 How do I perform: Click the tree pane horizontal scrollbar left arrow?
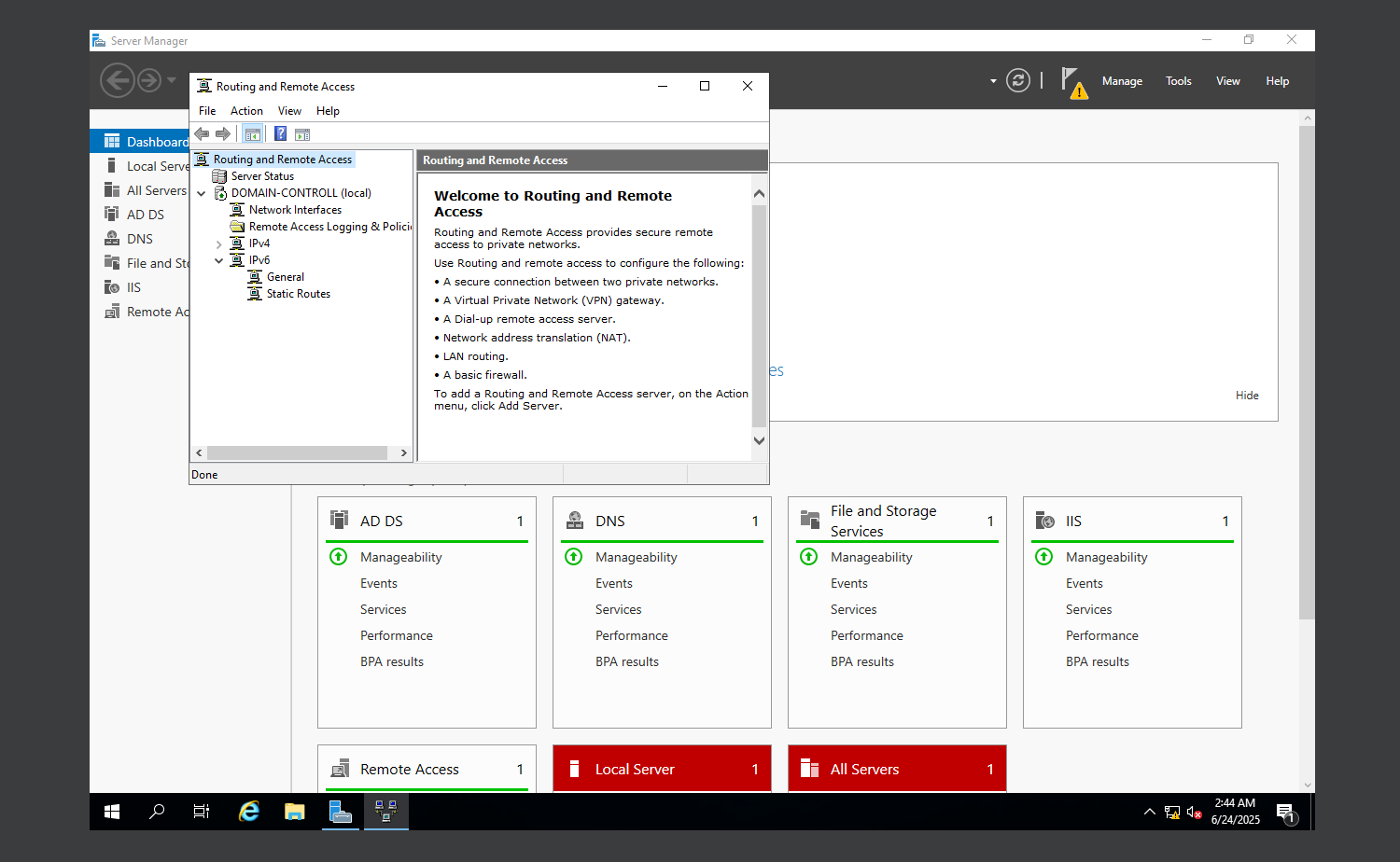pos(199,453)
